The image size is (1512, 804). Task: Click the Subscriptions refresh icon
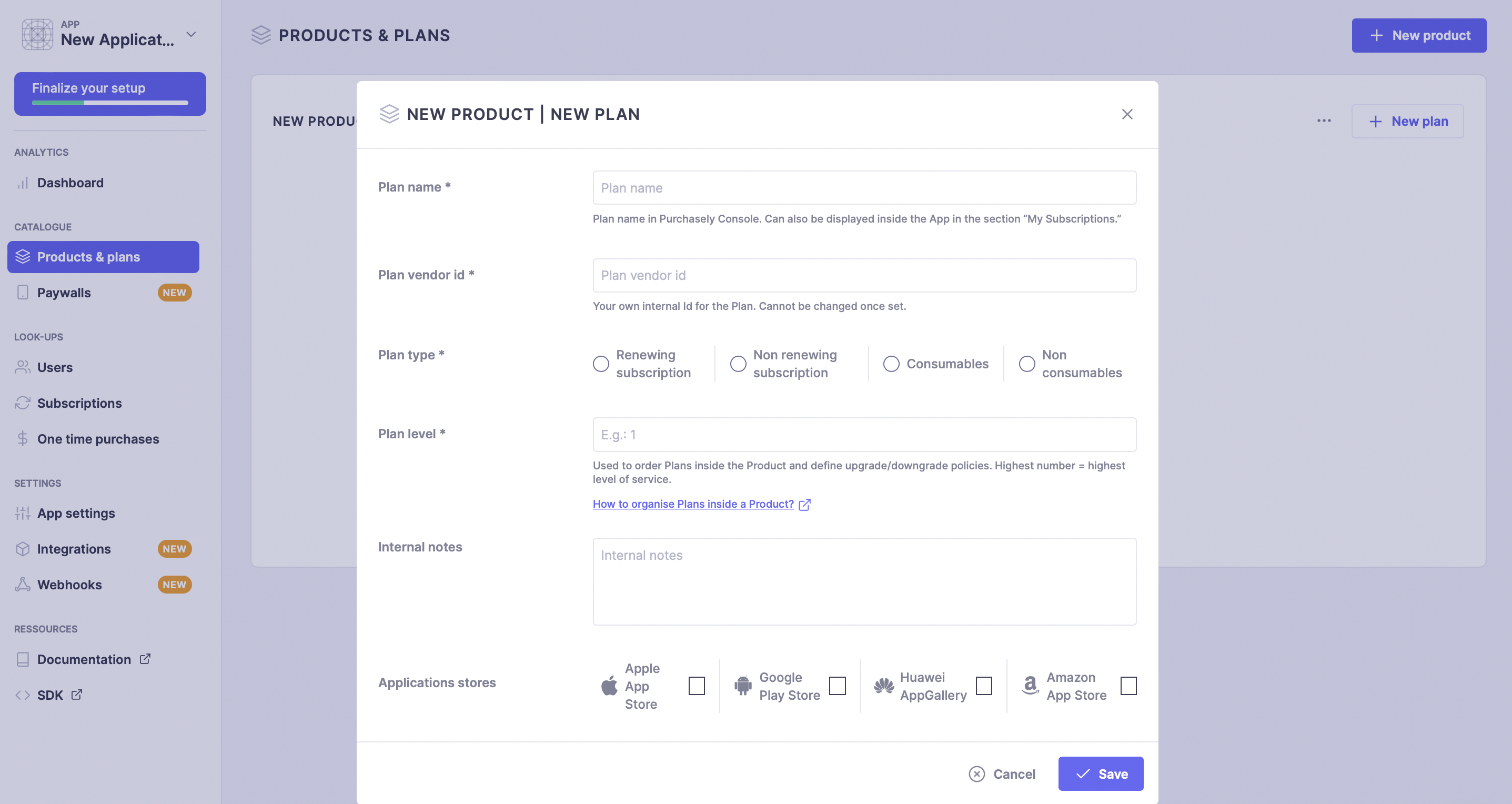point(22,403)
